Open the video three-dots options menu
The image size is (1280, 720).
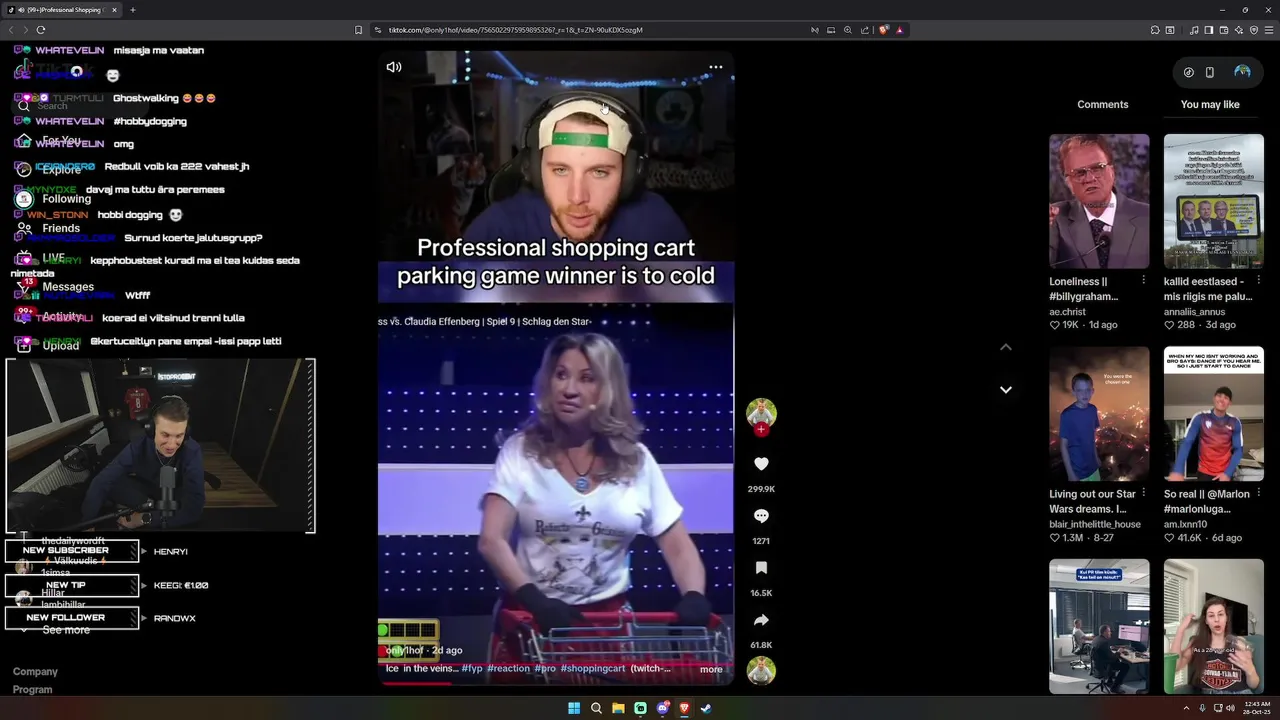pyautogui.click(x=716, y=67)
